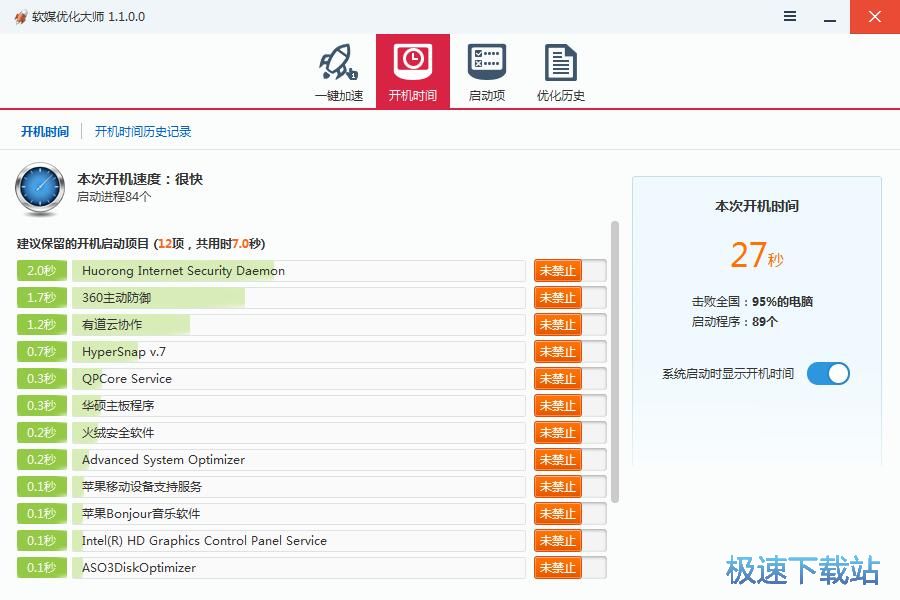The height and width of the screenshot is (600, 900).
Task: Click the startup list vertical scrollbar
Action: click(615, 362)
